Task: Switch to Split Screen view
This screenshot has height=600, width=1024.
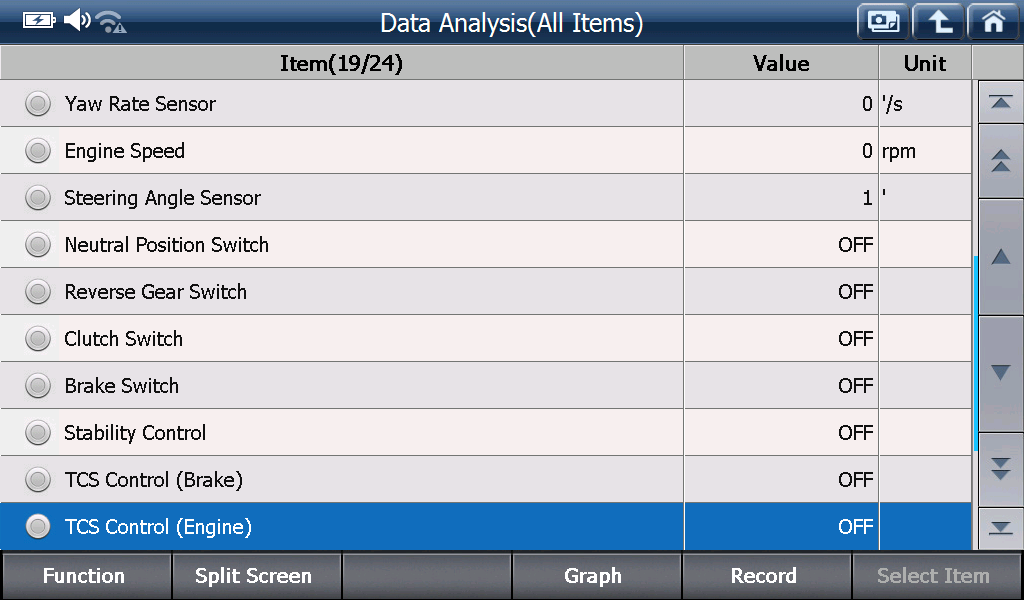Action: (255, 575)
